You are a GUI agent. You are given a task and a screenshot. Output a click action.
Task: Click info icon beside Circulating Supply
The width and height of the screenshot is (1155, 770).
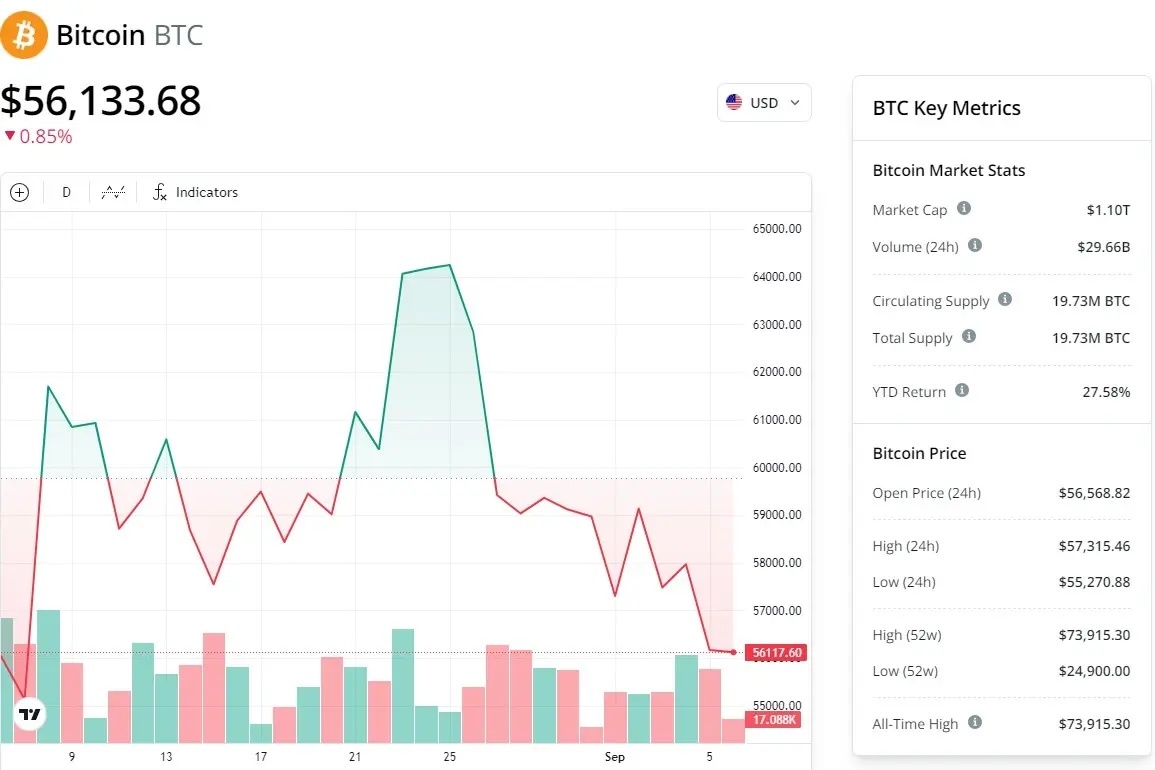click(x=1005, y=300)
